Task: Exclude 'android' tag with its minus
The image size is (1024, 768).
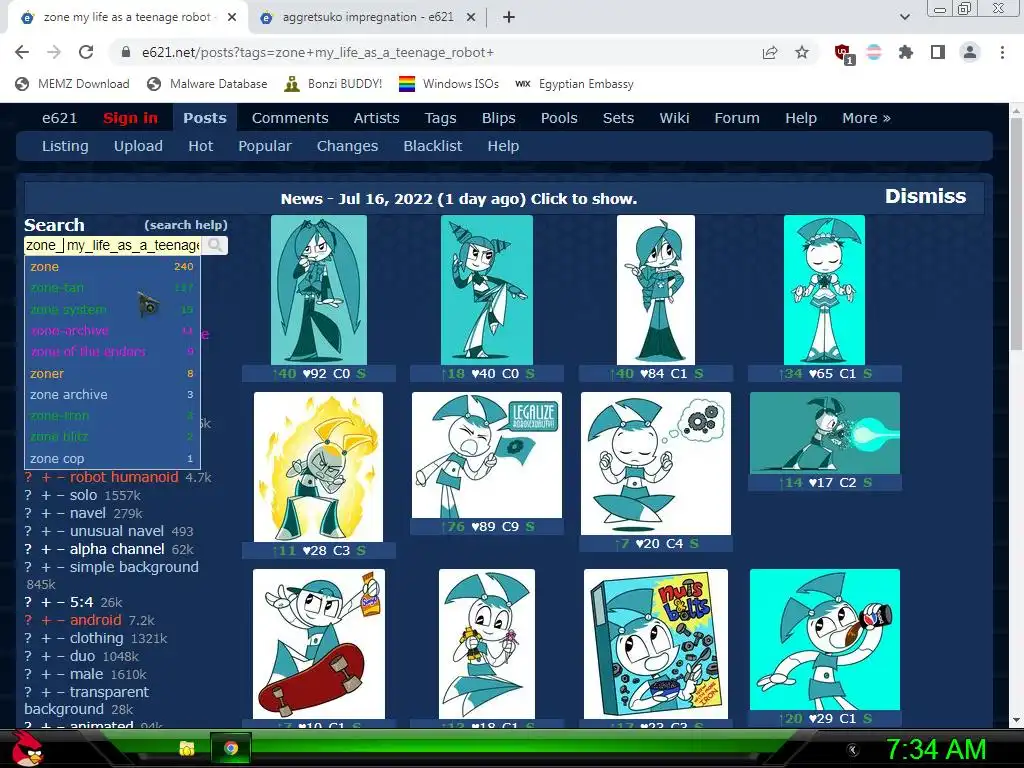Action: [x=60, y=620]
